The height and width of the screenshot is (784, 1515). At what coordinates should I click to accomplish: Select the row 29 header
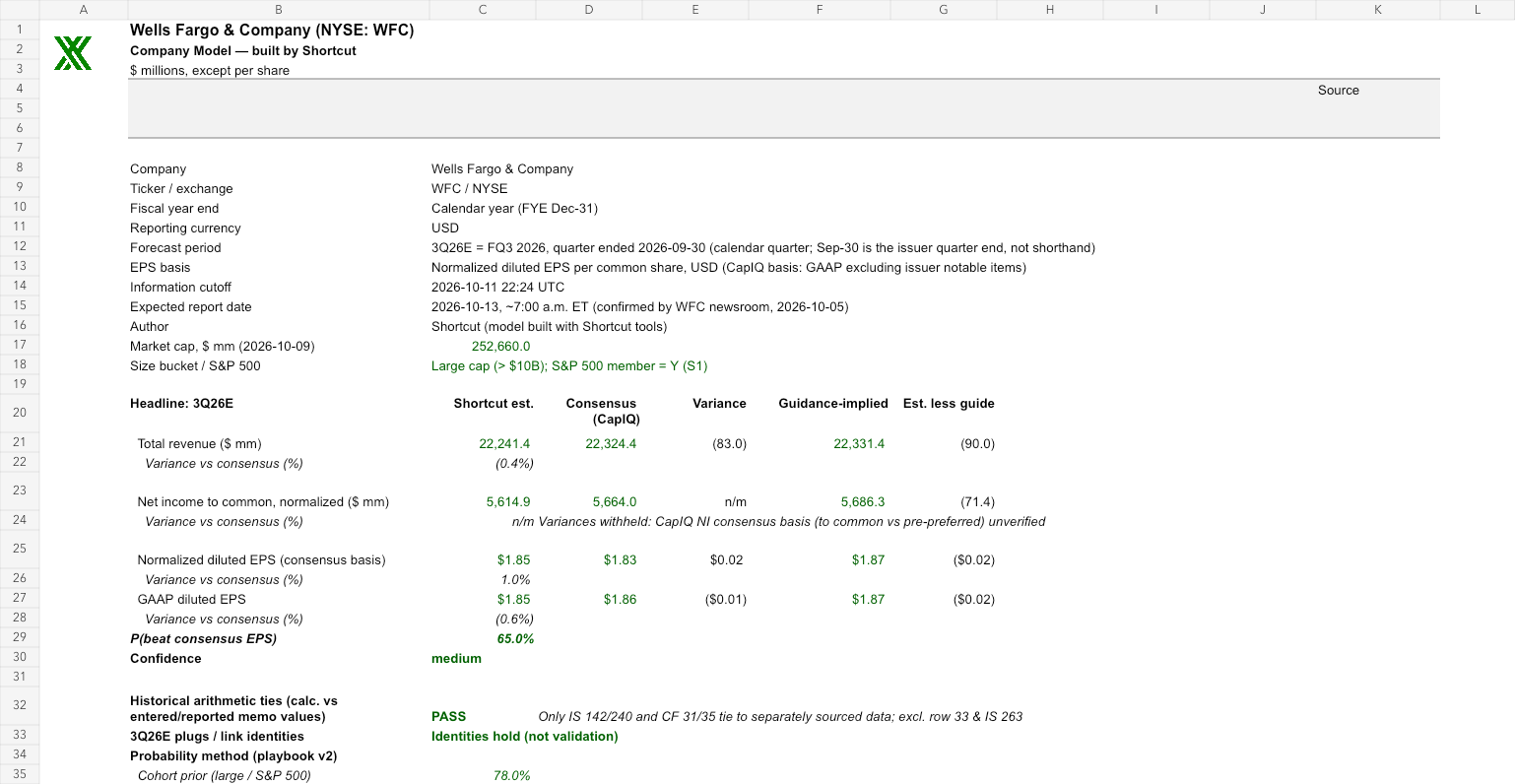pos(20,638)
